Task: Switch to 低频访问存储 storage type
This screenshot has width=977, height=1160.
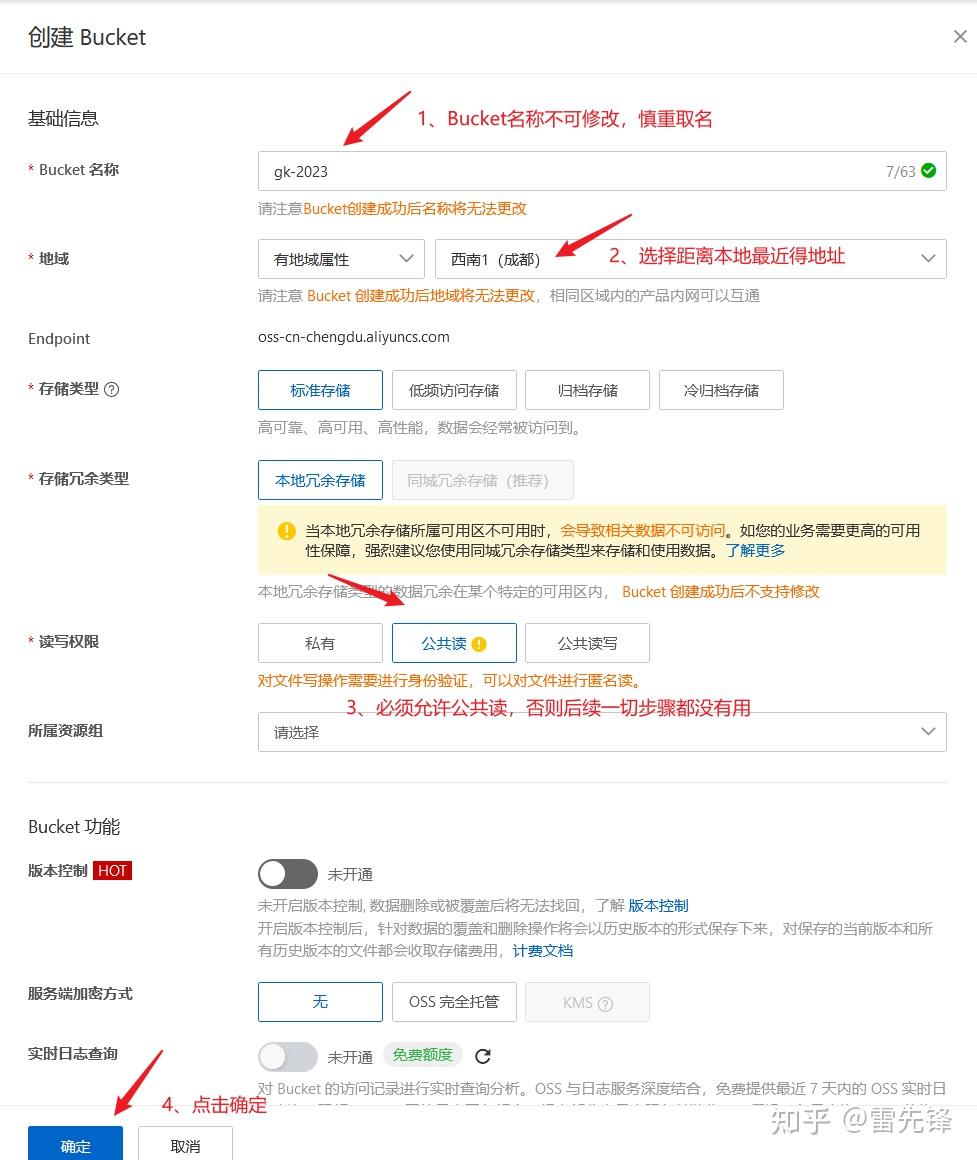Action: point(454,389)
